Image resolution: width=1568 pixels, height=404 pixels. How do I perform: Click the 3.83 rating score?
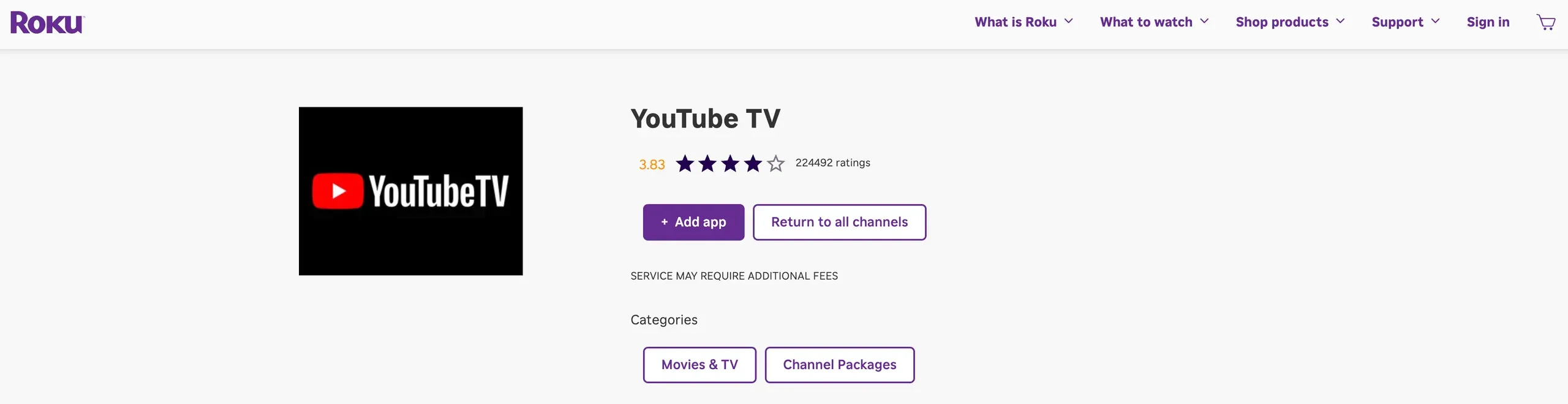click(651, 164)
